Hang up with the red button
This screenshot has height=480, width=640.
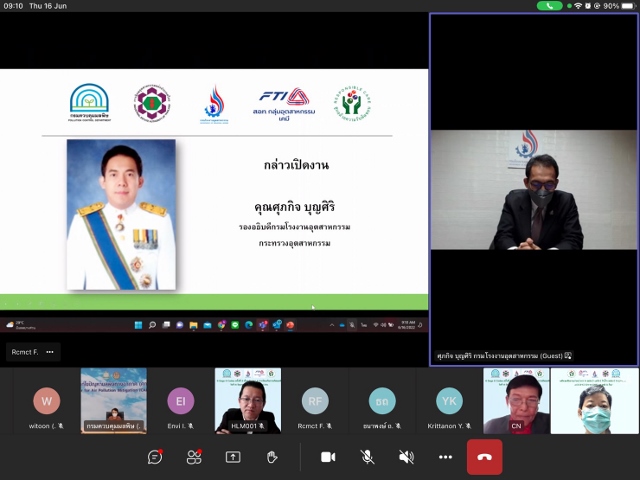coord(485,457)
